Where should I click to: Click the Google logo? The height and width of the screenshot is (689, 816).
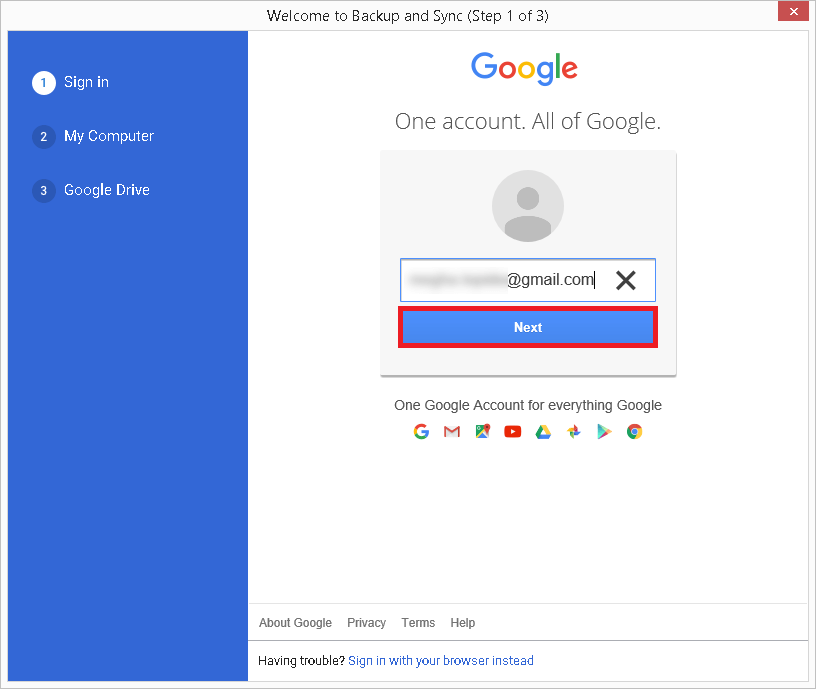[x=524, y=68]
